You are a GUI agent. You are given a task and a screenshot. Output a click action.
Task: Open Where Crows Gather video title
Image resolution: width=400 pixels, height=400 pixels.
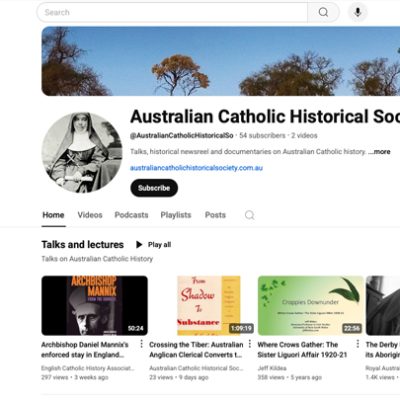tap(302, 350)
